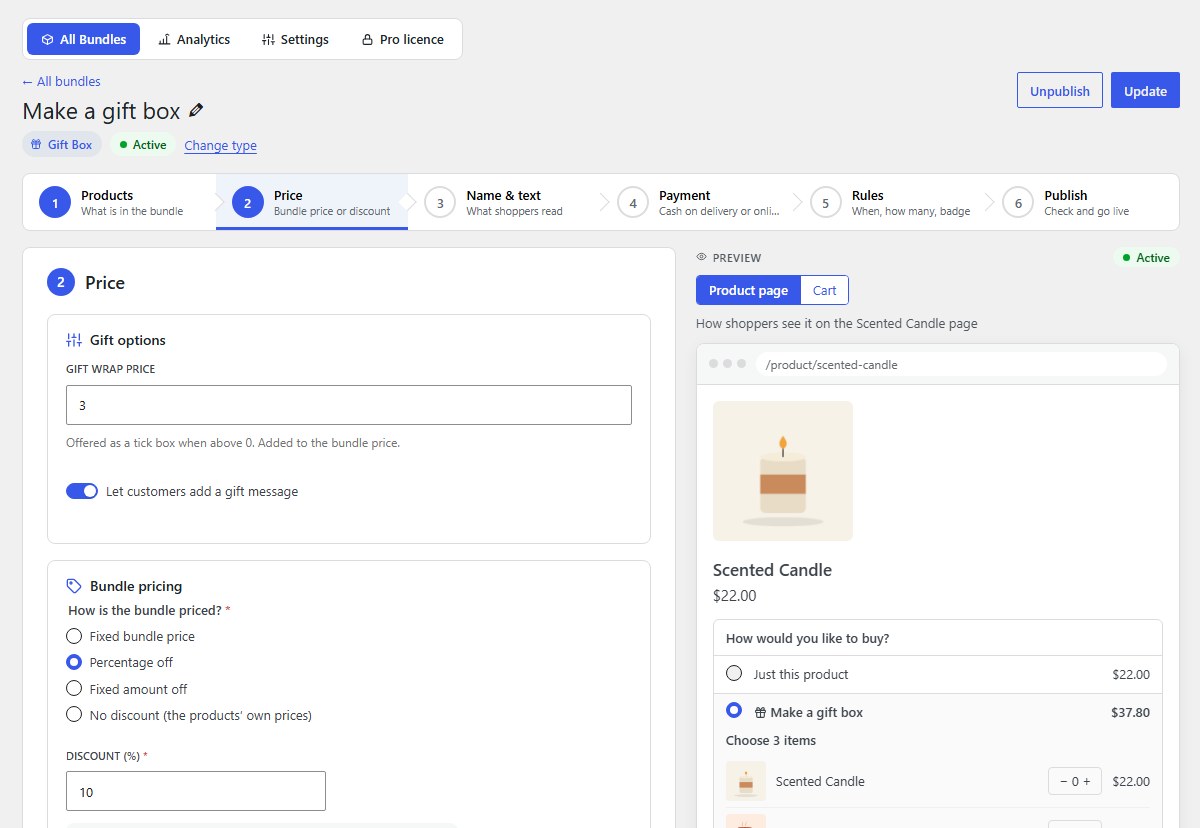
Task: Focus the Gift wrap price field
Action: (x=349, y=405)
